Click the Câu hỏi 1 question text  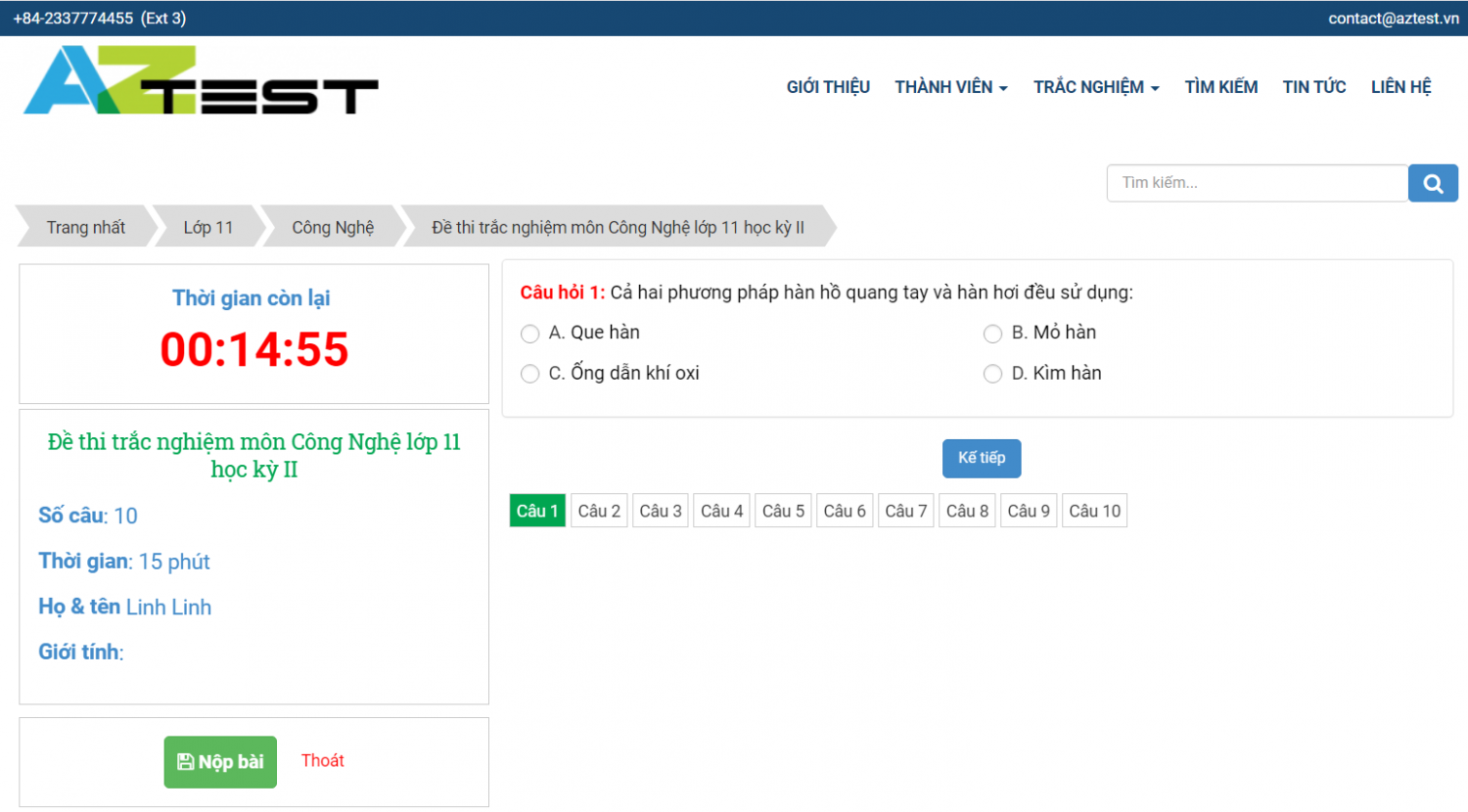tap(827, 293)
